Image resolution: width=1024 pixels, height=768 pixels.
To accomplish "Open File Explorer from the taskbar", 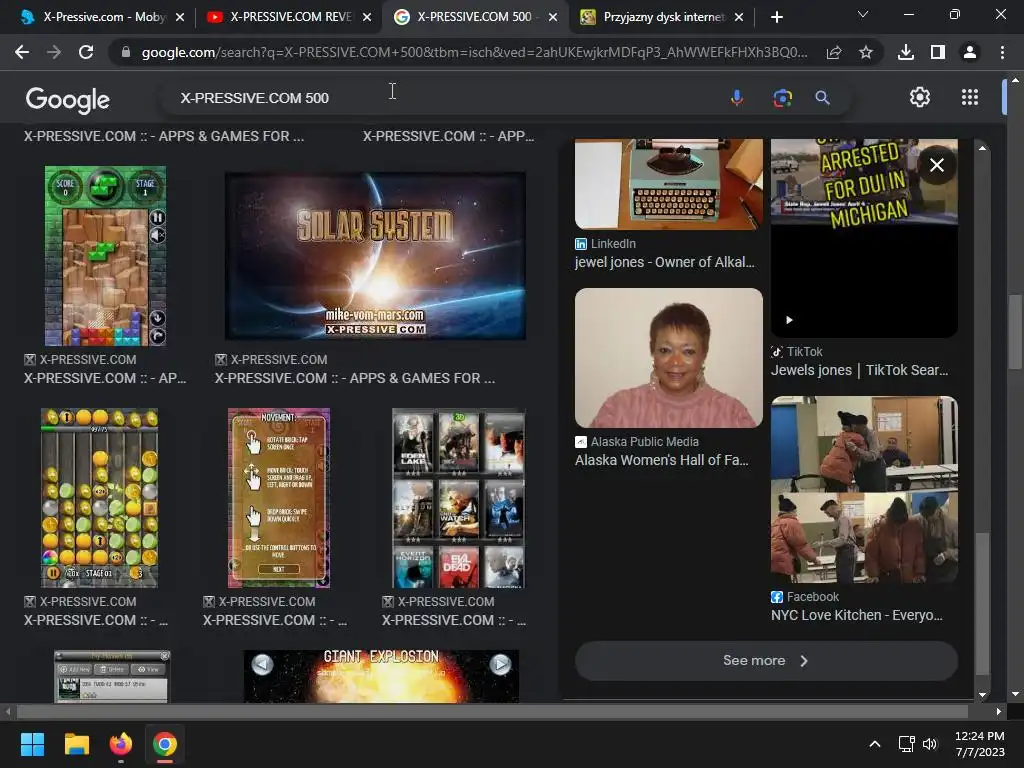I will tap(76, 744).
